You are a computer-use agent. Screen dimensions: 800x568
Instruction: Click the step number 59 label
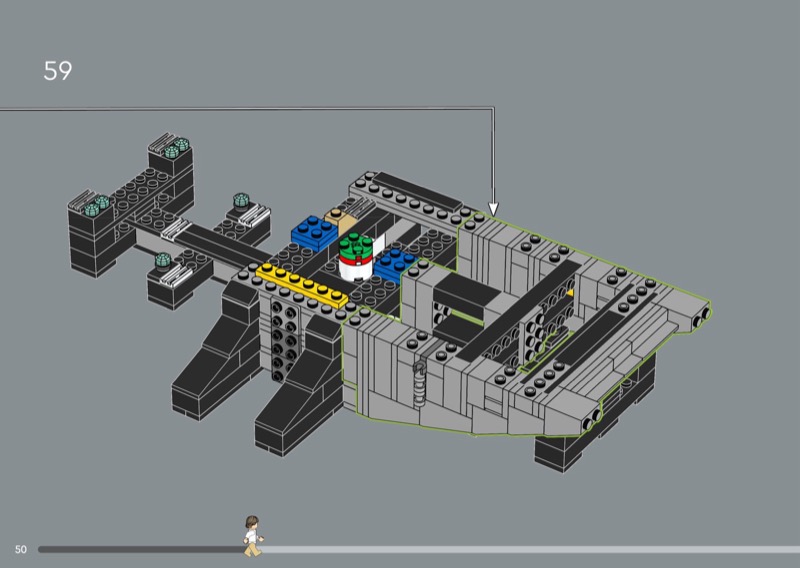click(58, 72)
